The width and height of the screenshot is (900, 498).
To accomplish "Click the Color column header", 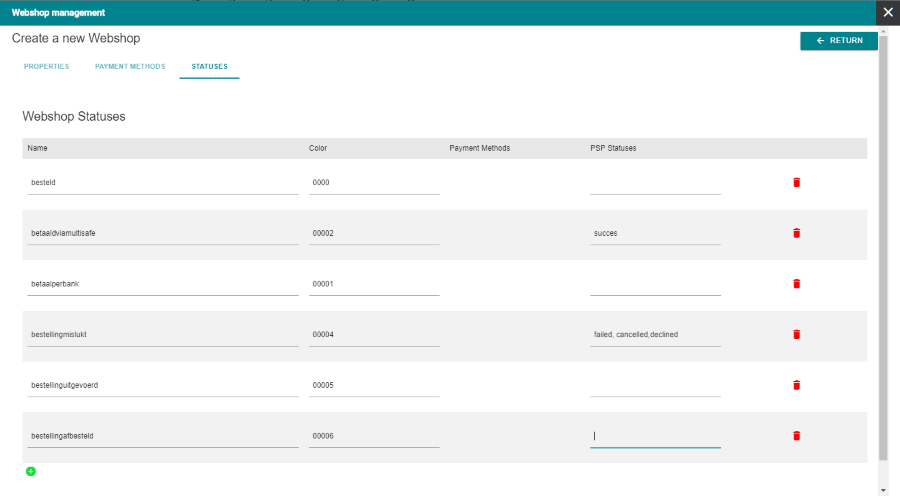I will tap(318, 148).
